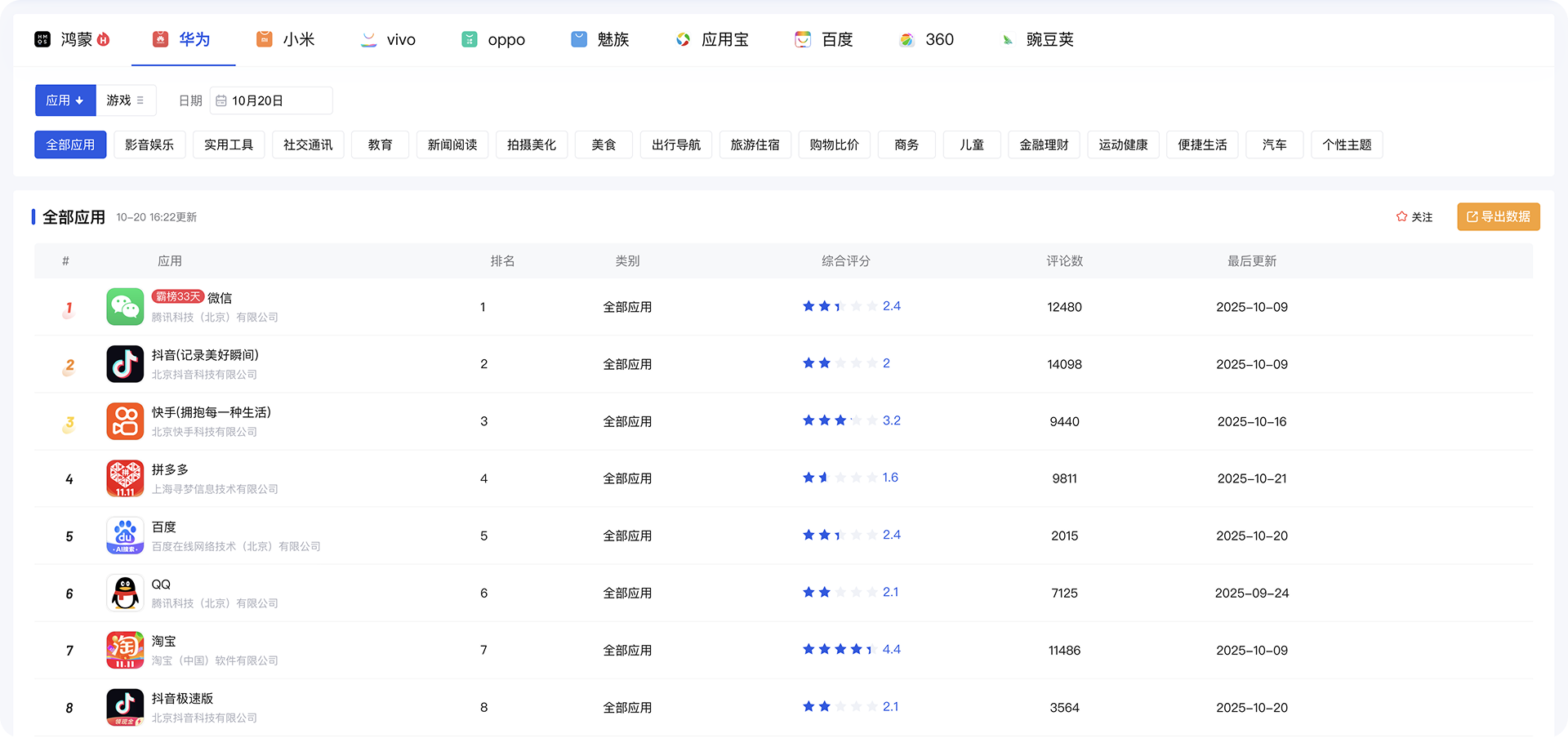Click the Douyin app icon in row two
Screen dimensions: 1568x738
coord(125,364)
